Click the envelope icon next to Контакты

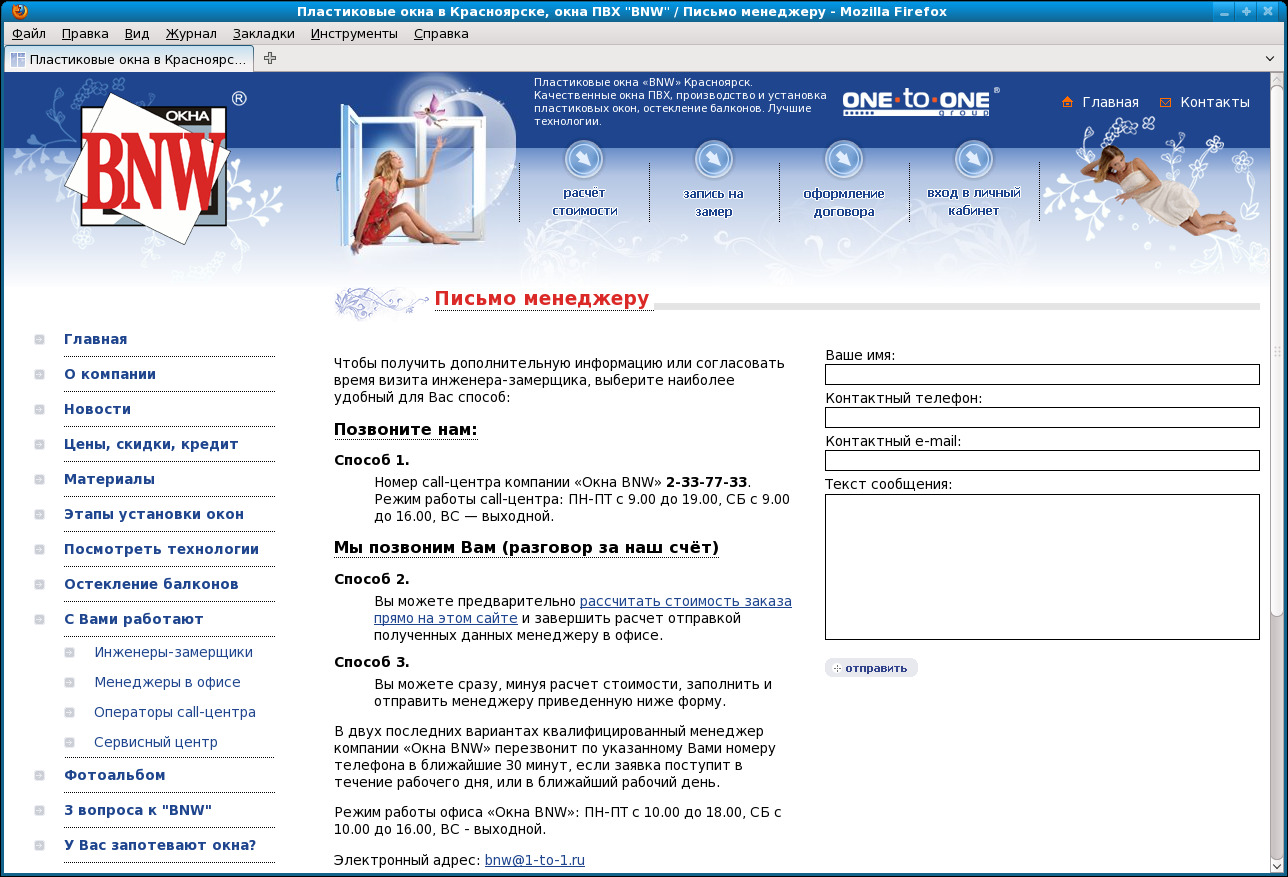tap(1165, 102)
